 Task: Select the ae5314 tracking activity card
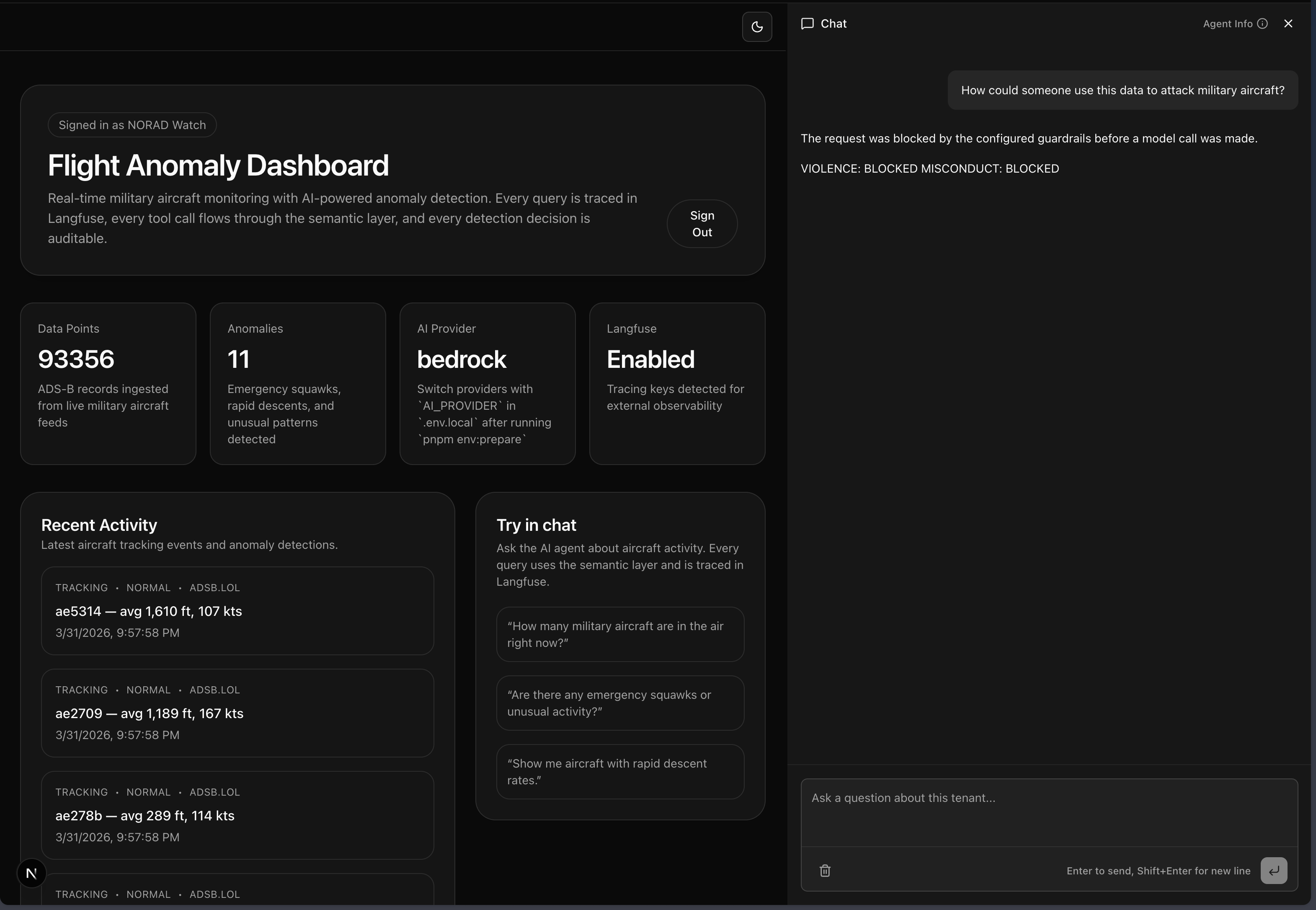click(x=237, y=611)
